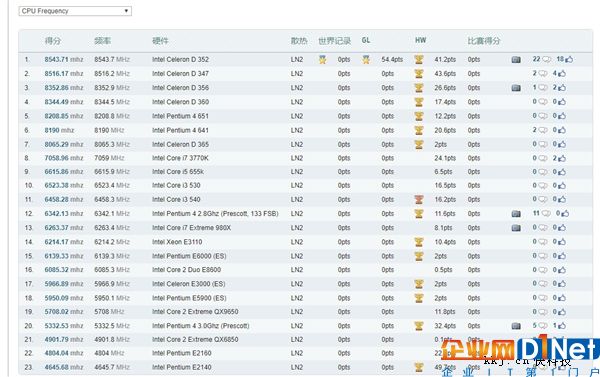The width and height of the screenshot is (600, 377).
Task: Click the 比赛得分 column header
Action: (484, 41)
